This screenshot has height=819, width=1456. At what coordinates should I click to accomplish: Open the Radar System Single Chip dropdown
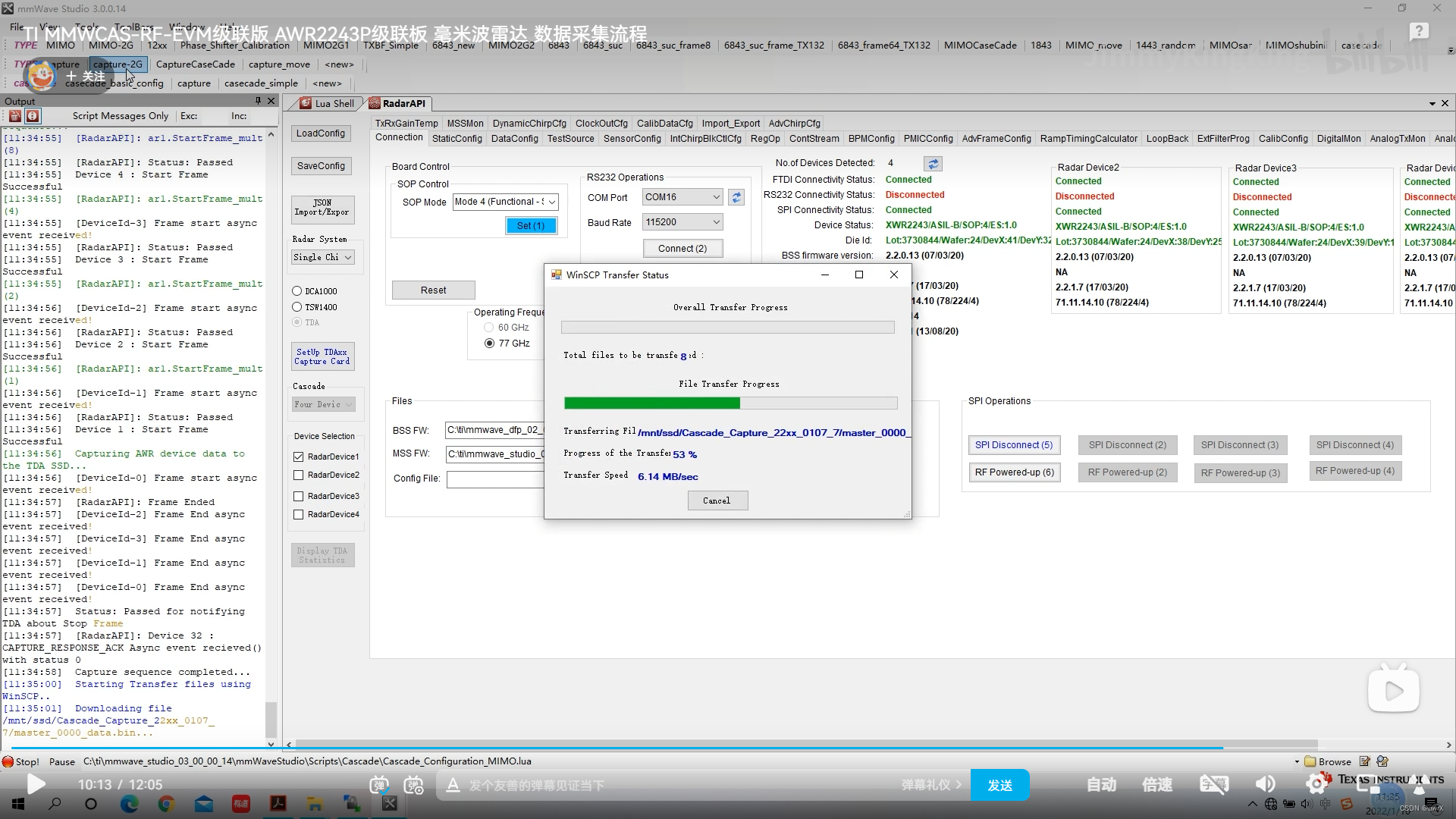[x=348, y=258]
